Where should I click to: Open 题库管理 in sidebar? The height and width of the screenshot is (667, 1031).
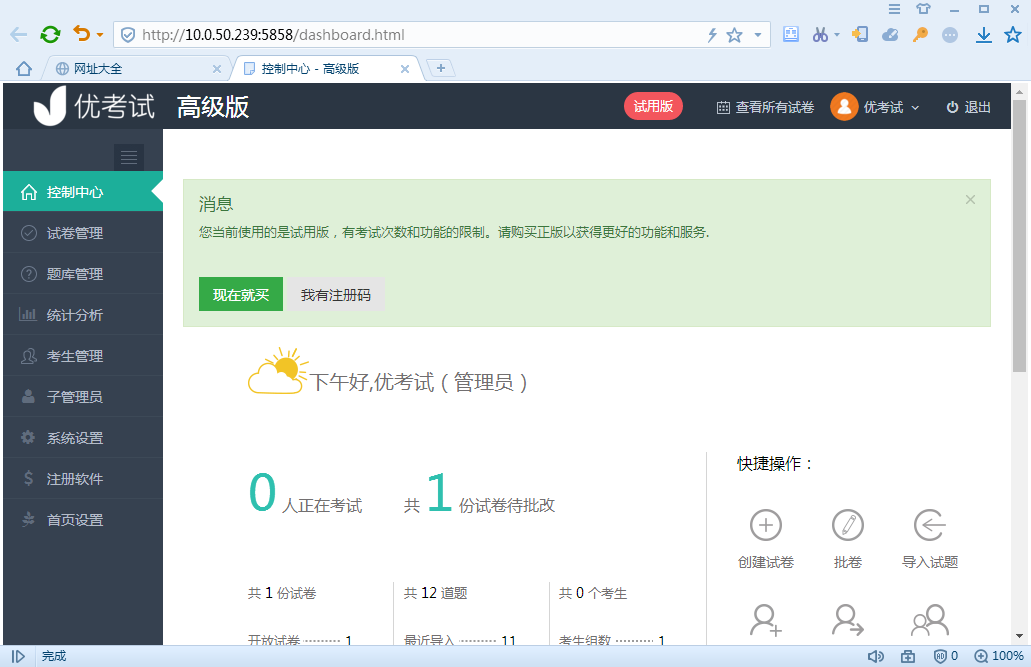tap(83, 274)
